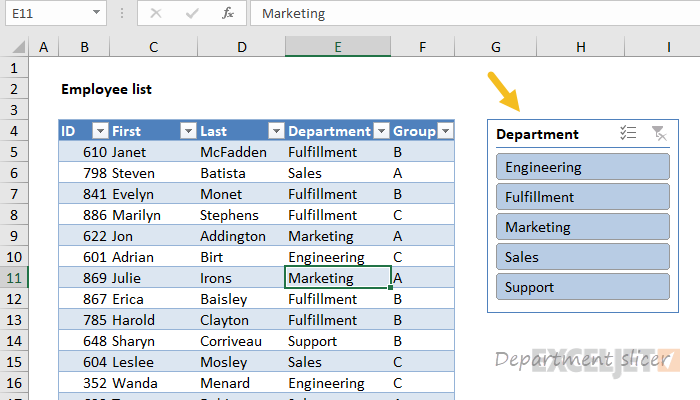Click Sharyn's Support department cell

(x=338, y=341)
